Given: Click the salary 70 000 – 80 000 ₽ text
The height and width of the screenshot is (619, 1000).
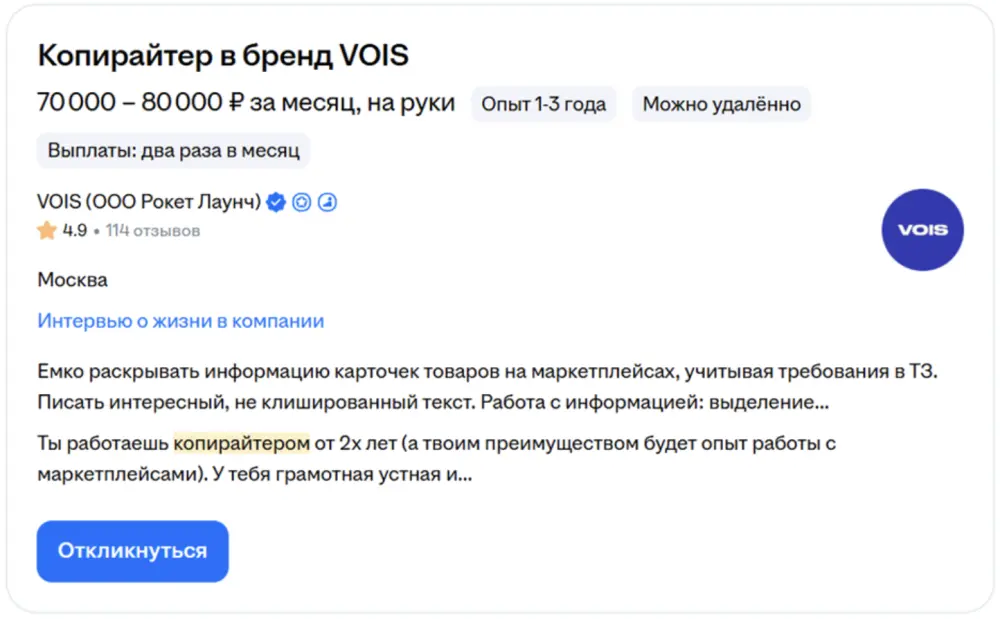Looking at the screenshot, I should click(x=246, y=103).
